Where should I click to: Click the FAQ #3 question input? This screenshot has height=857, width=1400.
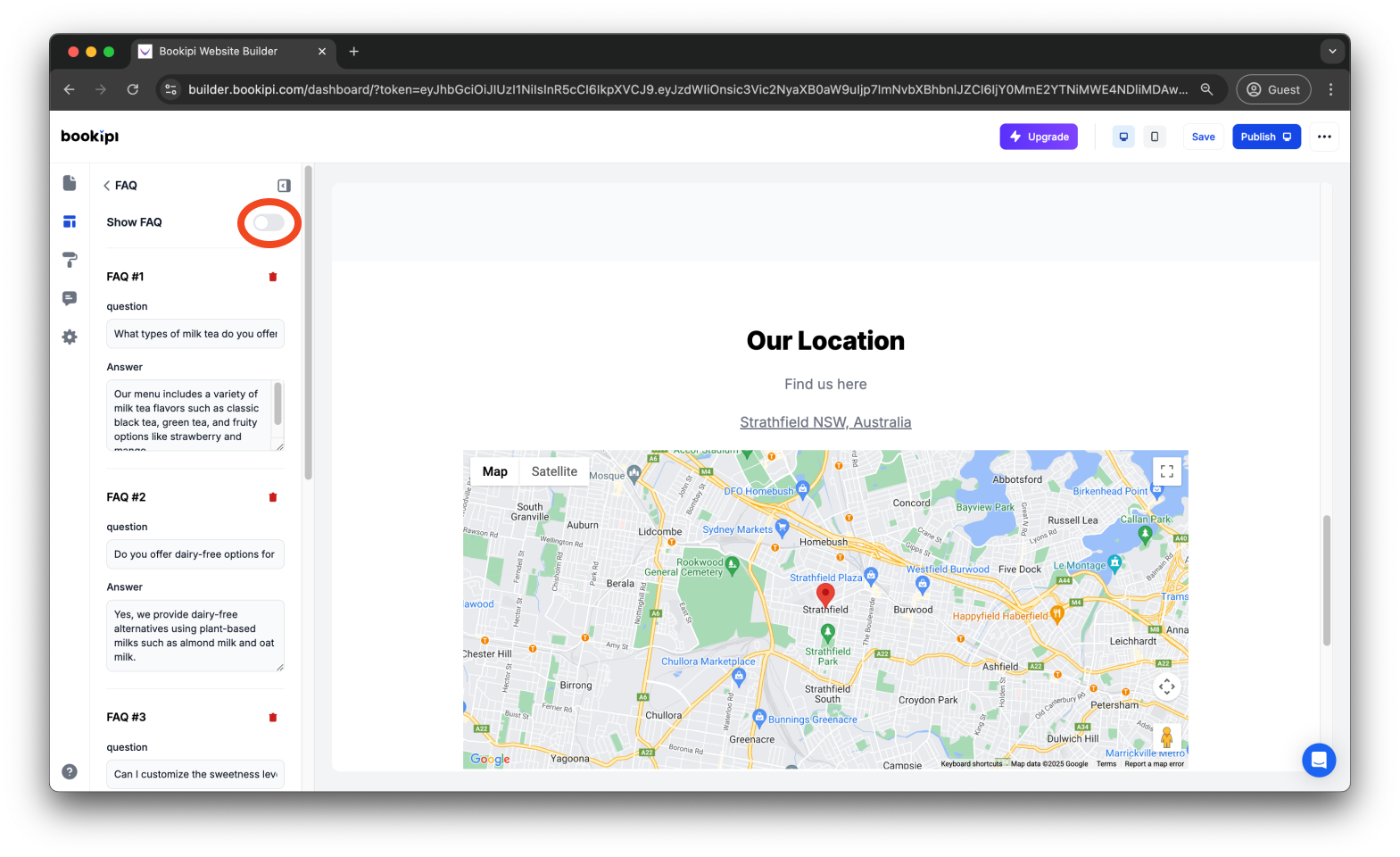(x=195, y=774)
